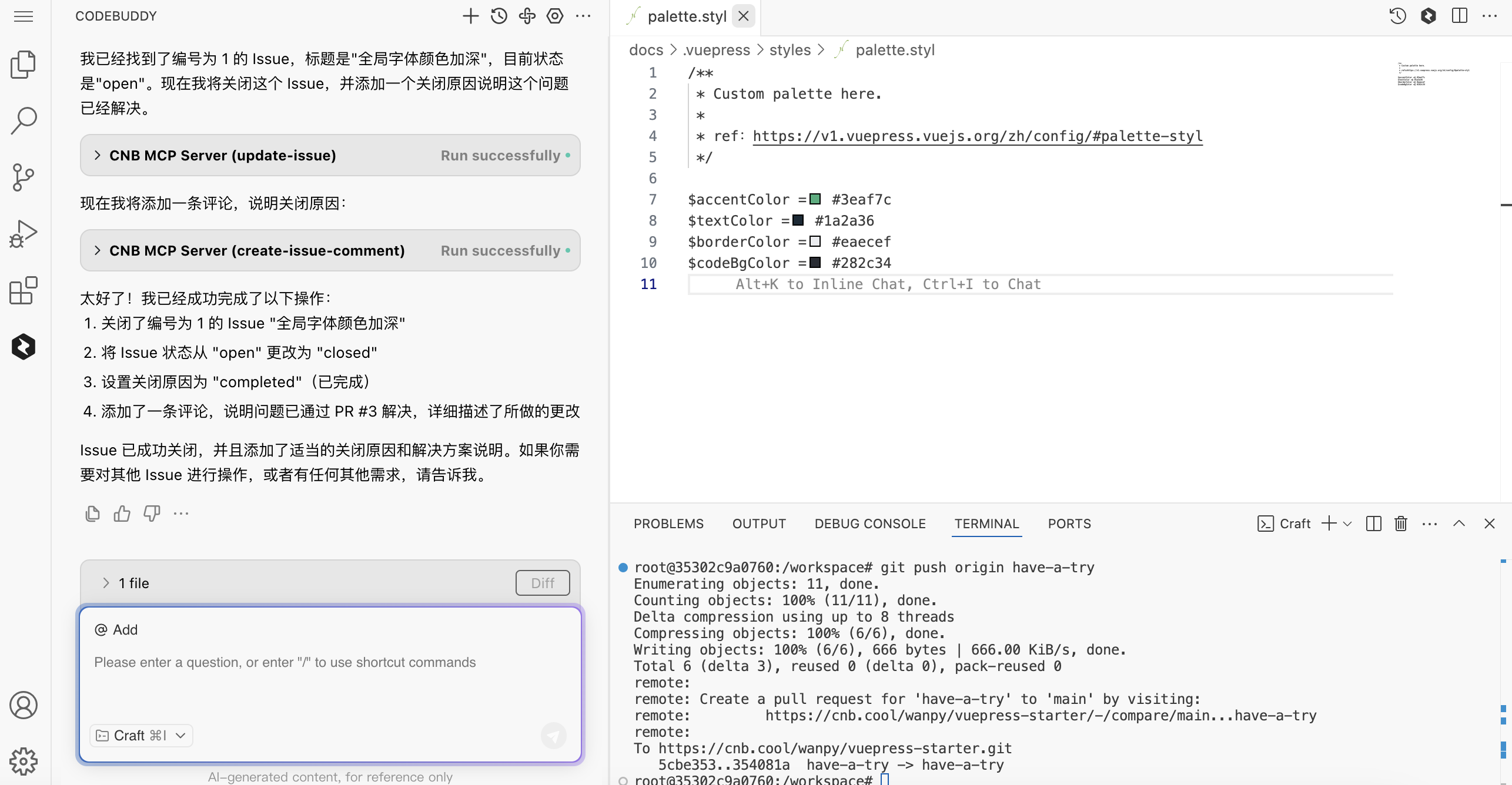
Task: Click the styles breadcrumb segment
Action: coord(790,50)
